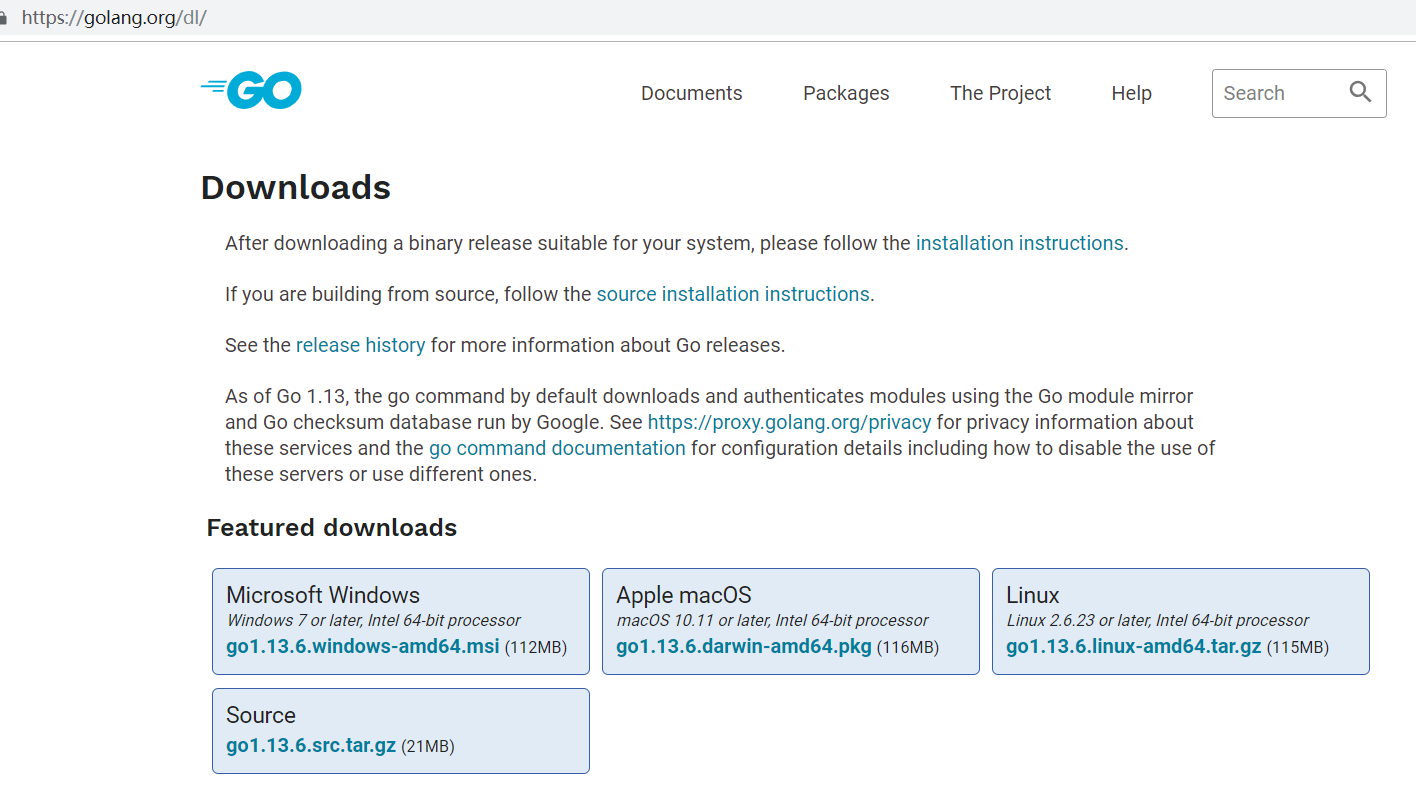Click the Go logo

pyautogui.click(x=251, y=90)
